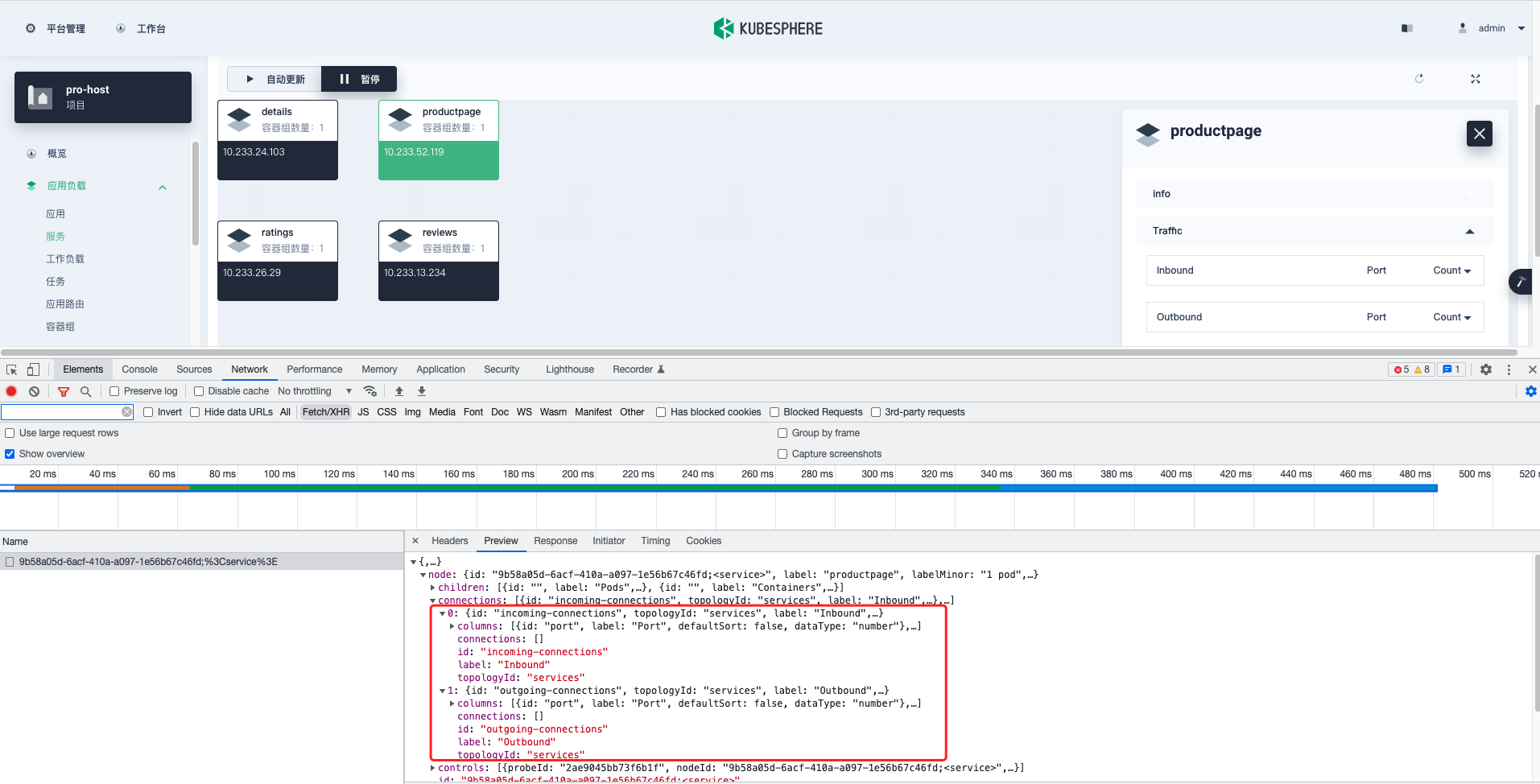Enable Capture screenshots
This screenshot has height=784, width=1540.
coord(782,454)
